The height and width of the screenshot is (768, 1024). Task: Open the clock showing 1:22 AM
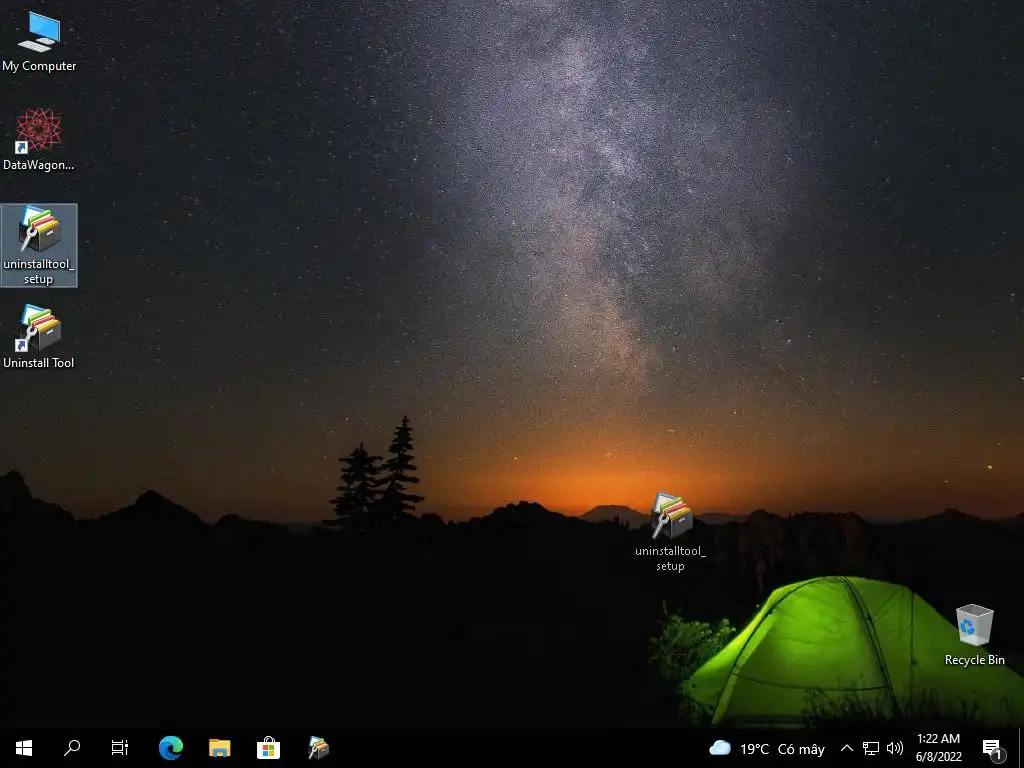pyautogui.click(x=938, y=748)
